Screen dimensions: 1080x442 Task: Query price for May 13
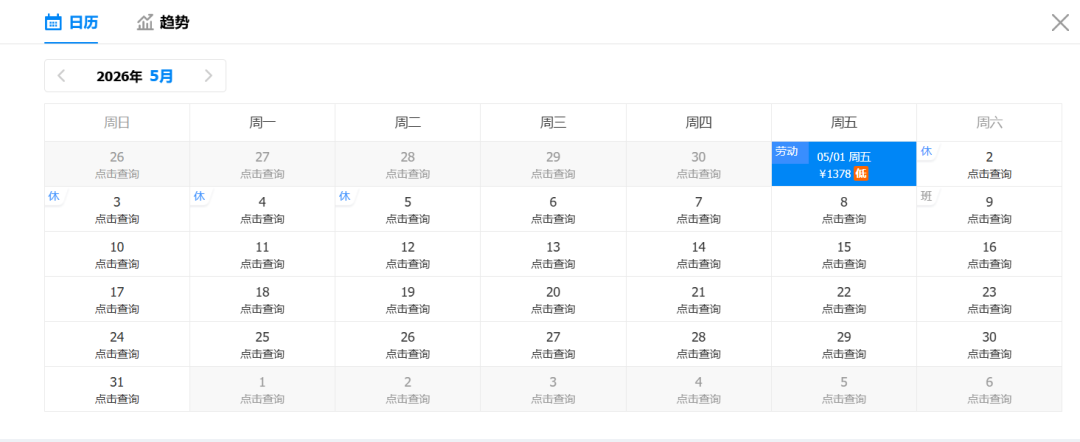point(553,254)
